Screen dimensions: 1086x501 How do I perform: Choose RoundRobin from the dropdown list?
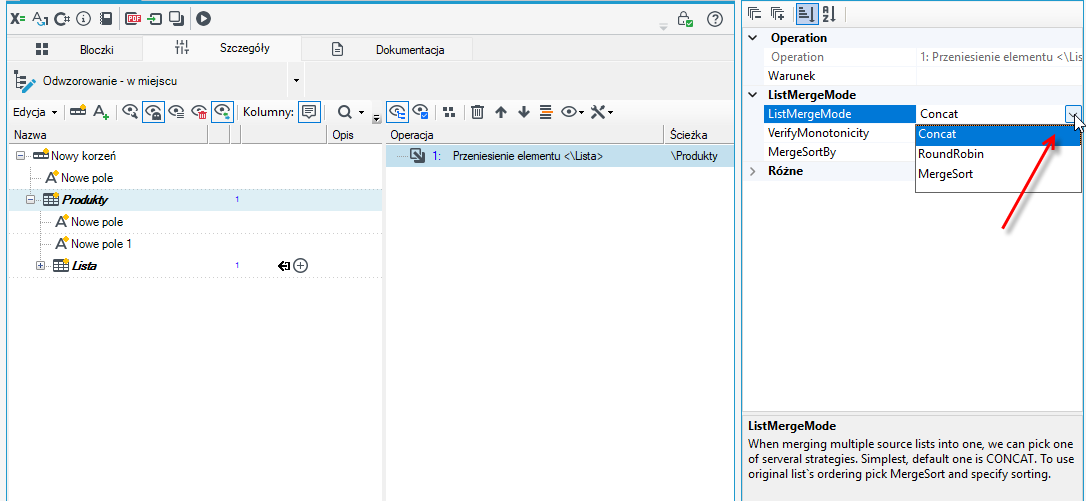998,154
